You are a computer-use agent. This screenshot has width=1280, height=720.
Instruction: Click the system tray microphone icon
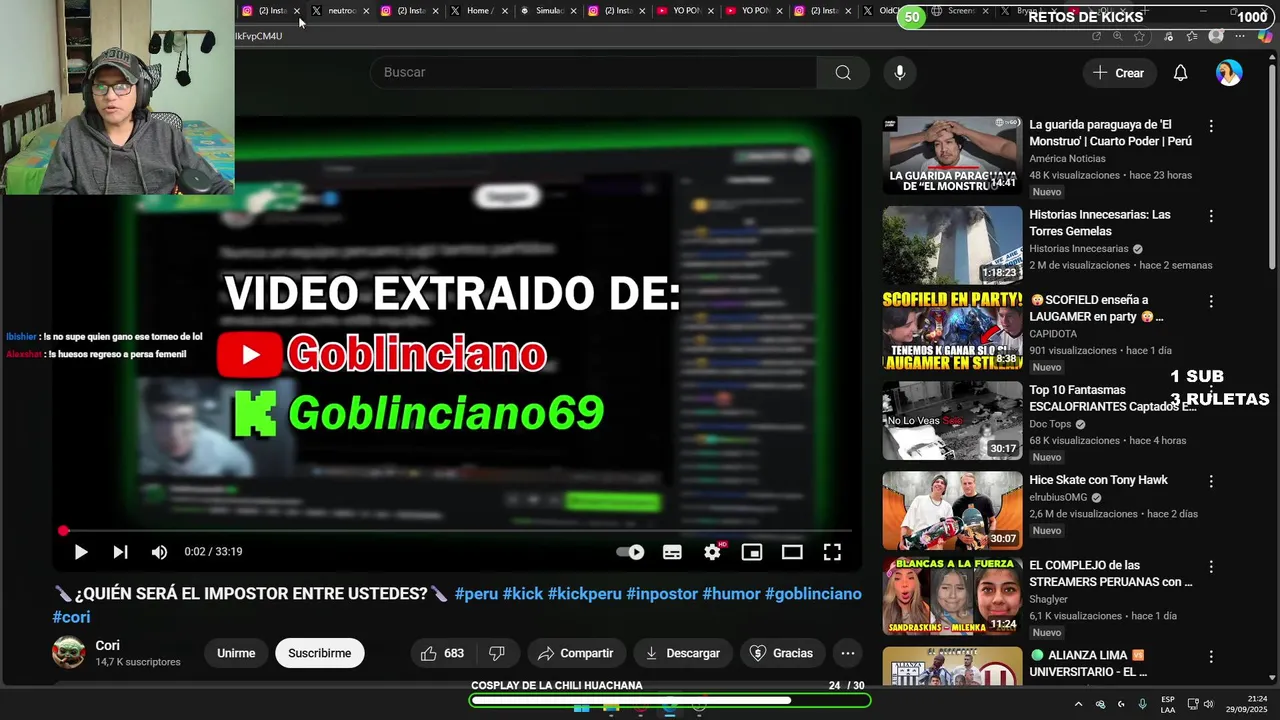tap(1142, 704)
